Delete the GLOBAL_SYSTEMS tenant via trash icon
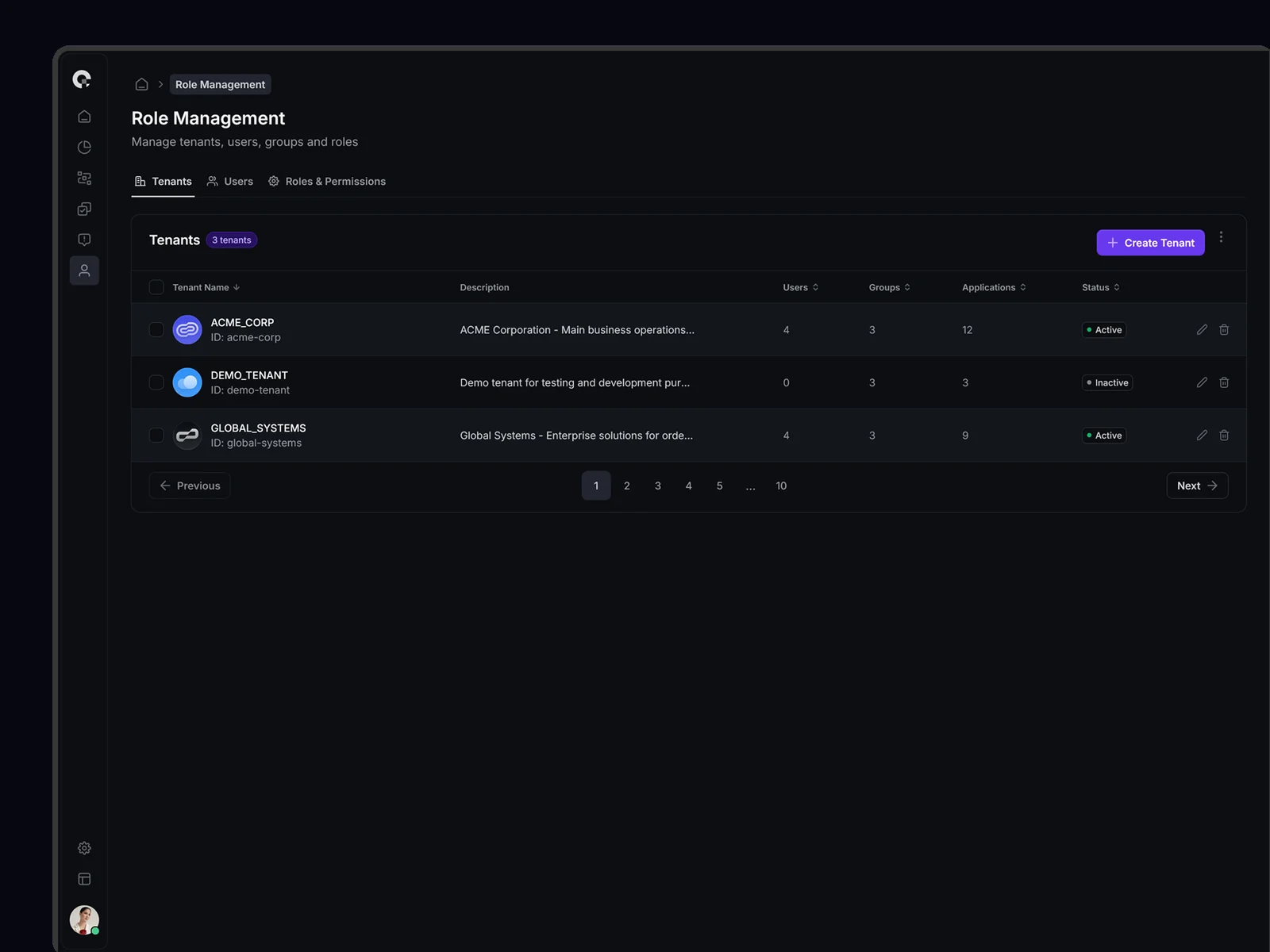The width and height of the screenshot is (1270, 952). [1224, 436]
